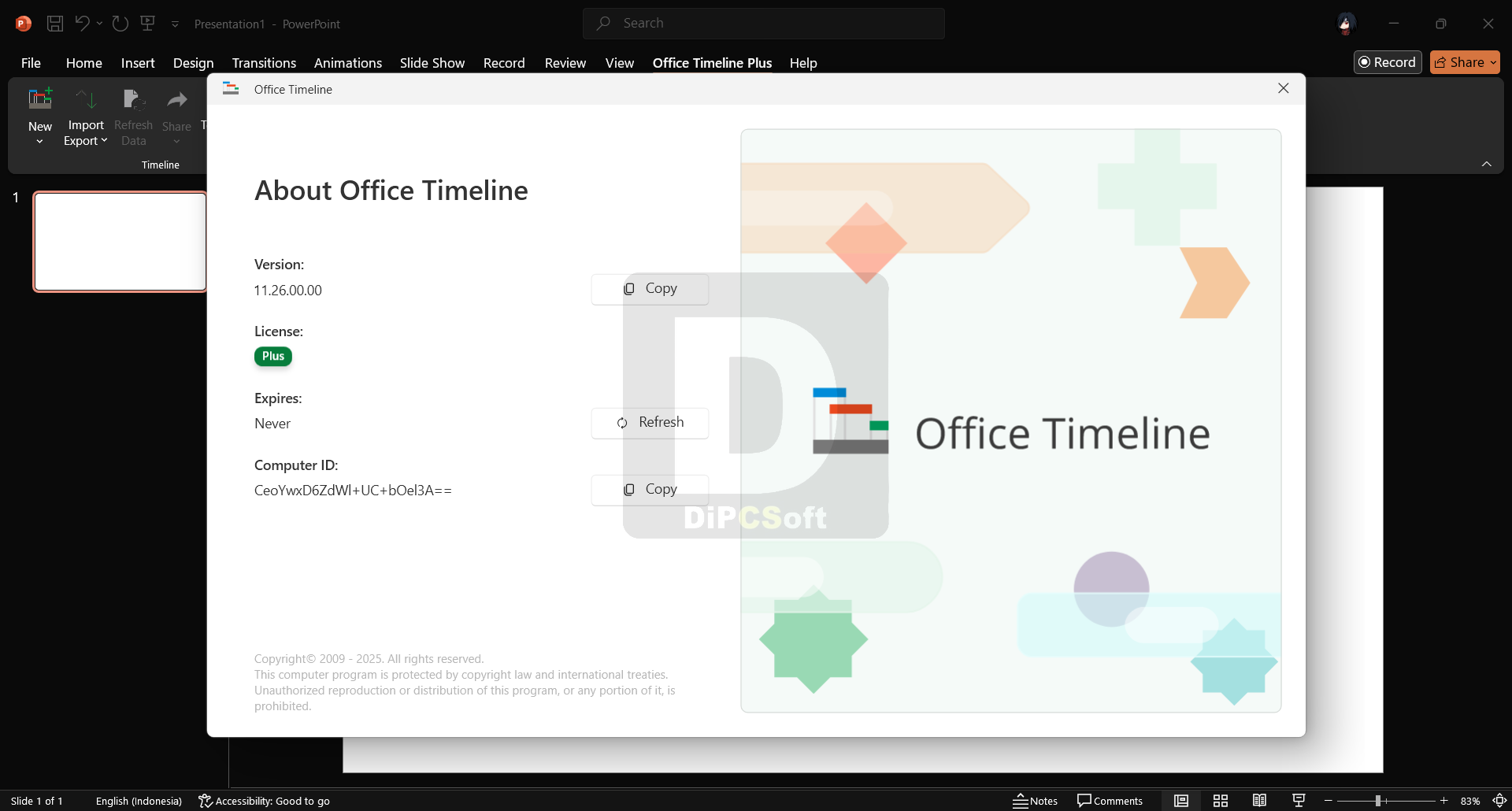This screenshot has height=811, width=1512.
Task: Start slide show from status bar
Action: point(1299,801)
